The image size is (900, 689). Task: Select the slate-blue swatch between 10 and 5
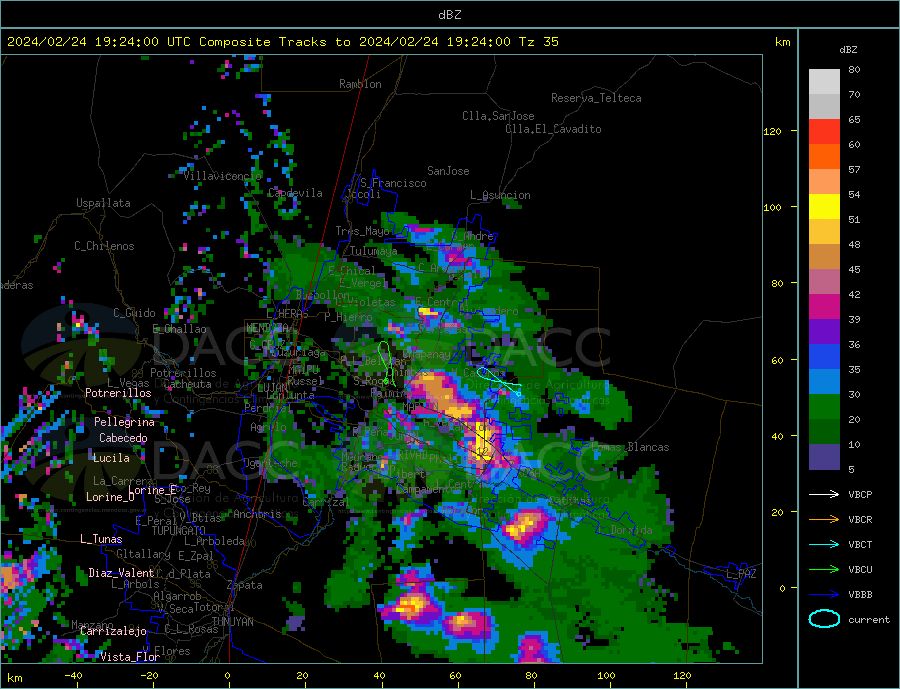coord(824,457)
